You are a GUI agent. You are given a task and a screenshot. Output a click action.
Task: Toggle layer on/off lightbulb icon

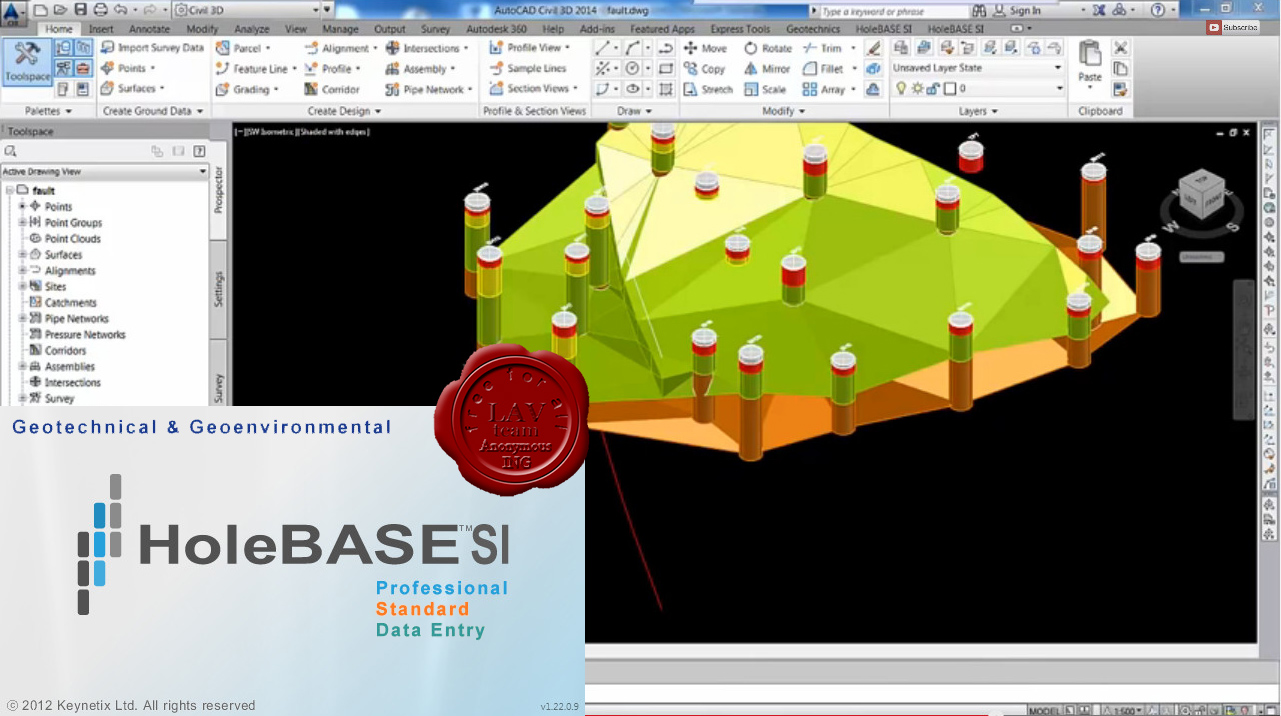900,88
